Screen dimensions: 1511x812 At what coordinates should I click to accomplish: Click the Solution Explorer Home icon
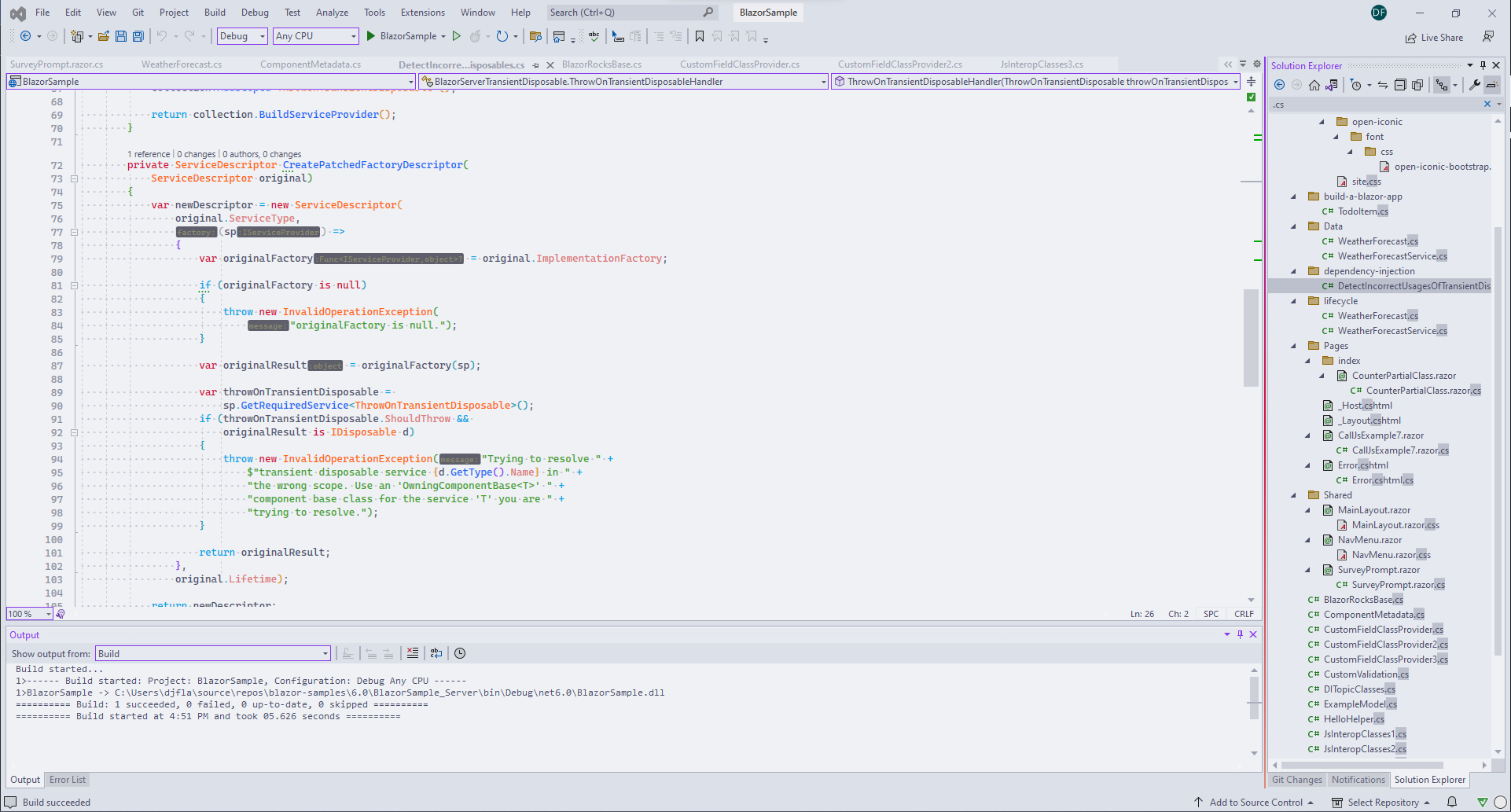pyautogui.click(x=1314, y=85)
